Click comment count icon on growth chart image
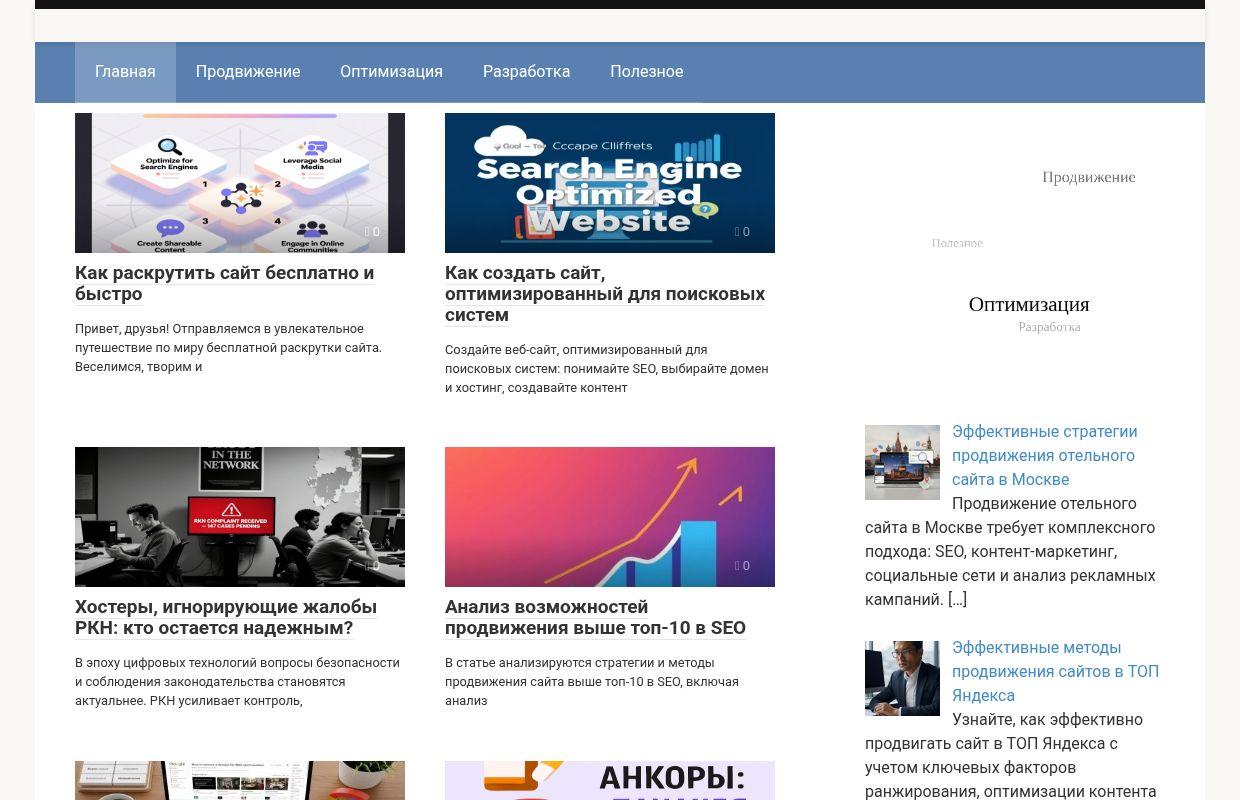Image resolution: width=1240 pixels, height=800 pixels. [742, 566]
